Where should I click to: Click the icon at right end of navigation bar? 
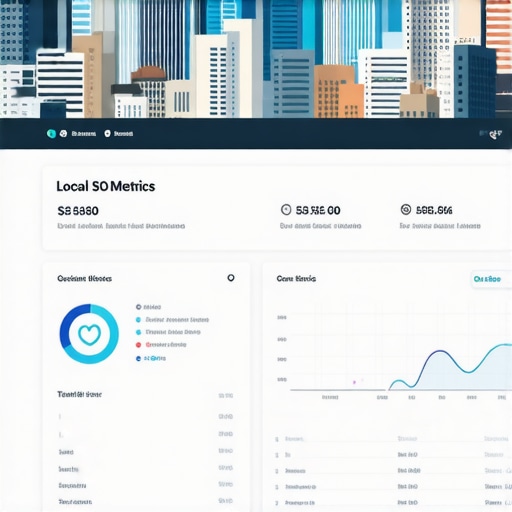tap(495, 134)
